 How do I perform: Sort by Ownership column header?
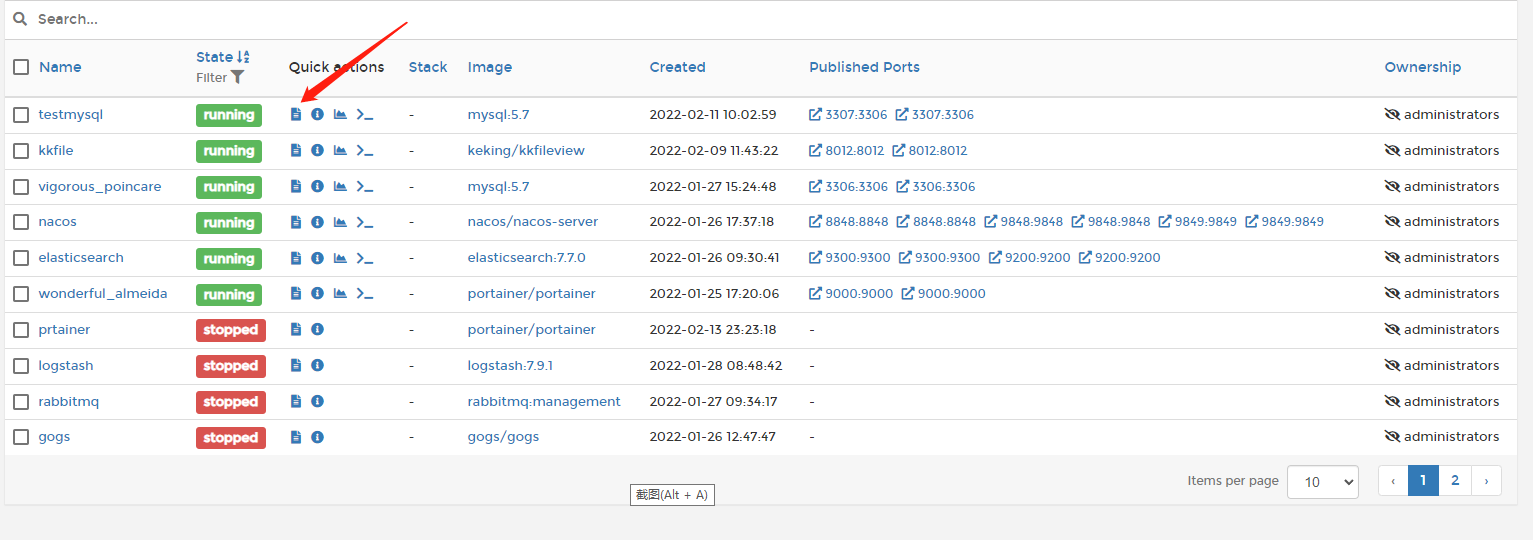point(1422,67)
